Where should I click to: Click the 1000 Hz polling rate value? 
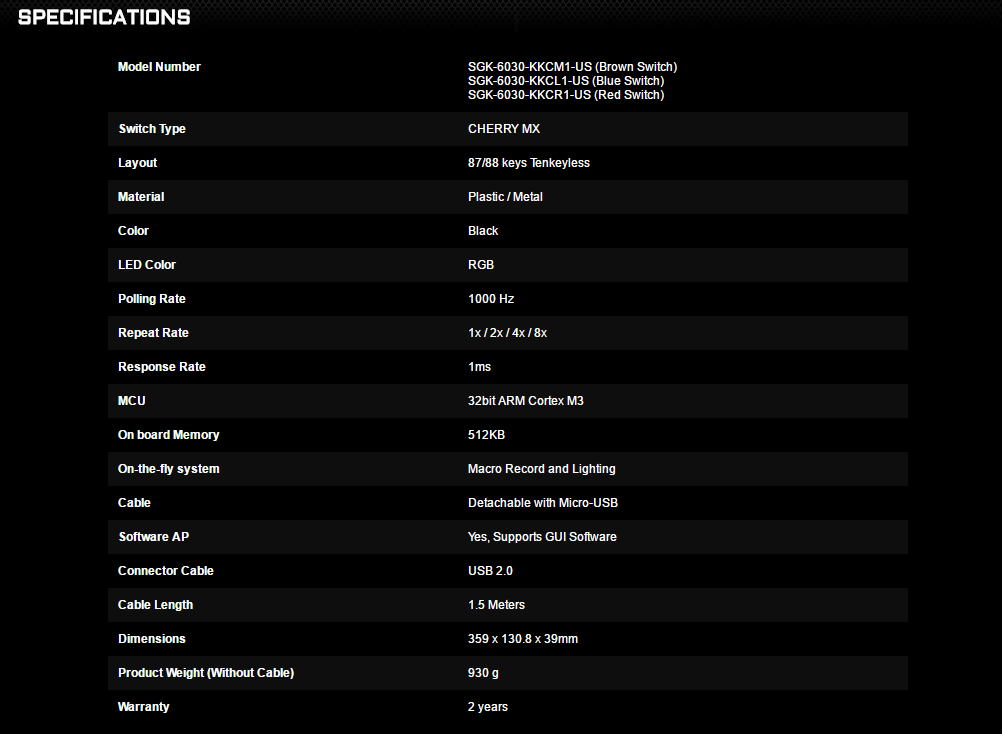(491, 299)
